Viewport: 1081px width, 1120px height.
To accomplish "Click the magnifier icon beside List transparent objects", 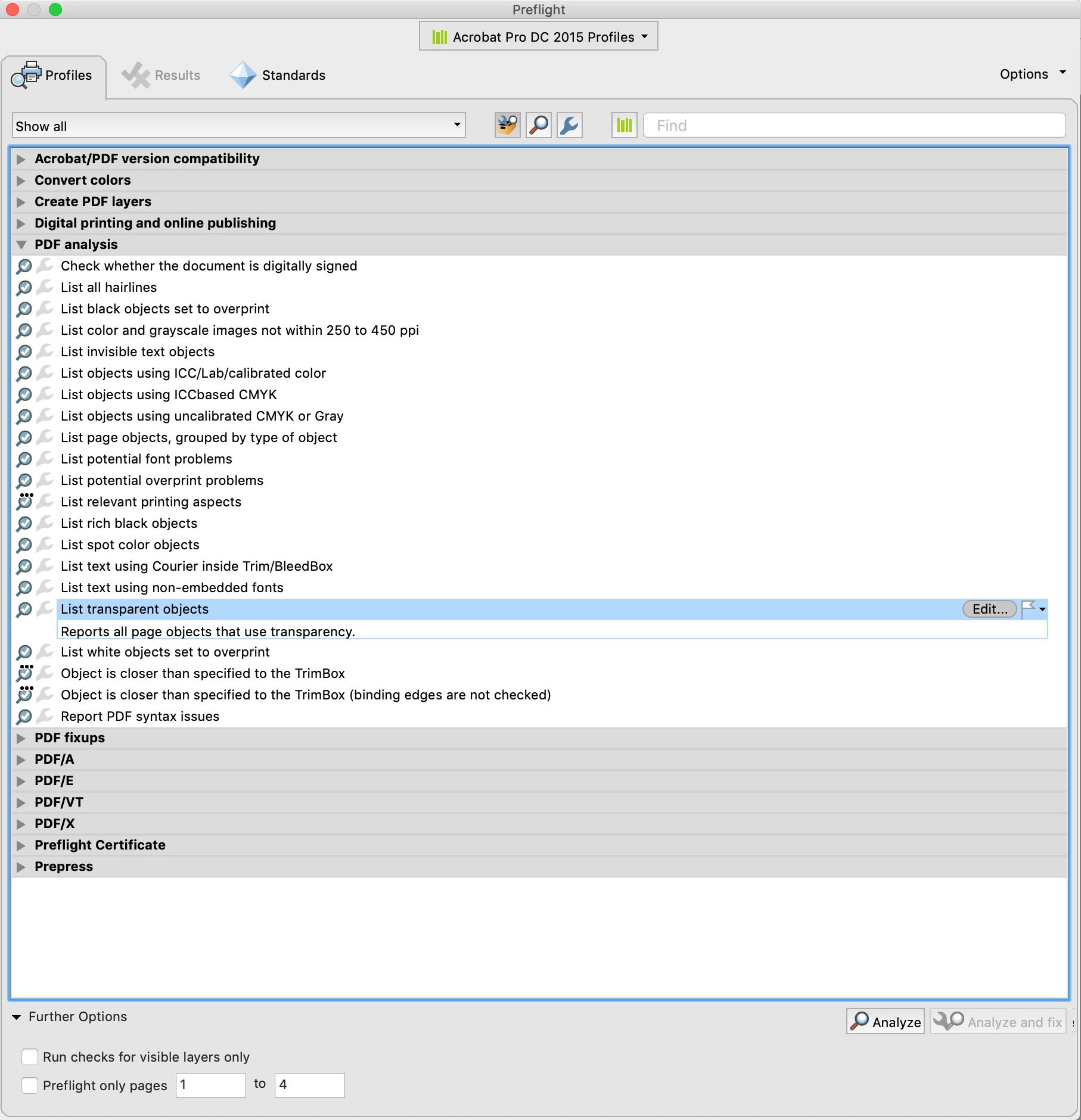I will [x=24, y=609].
